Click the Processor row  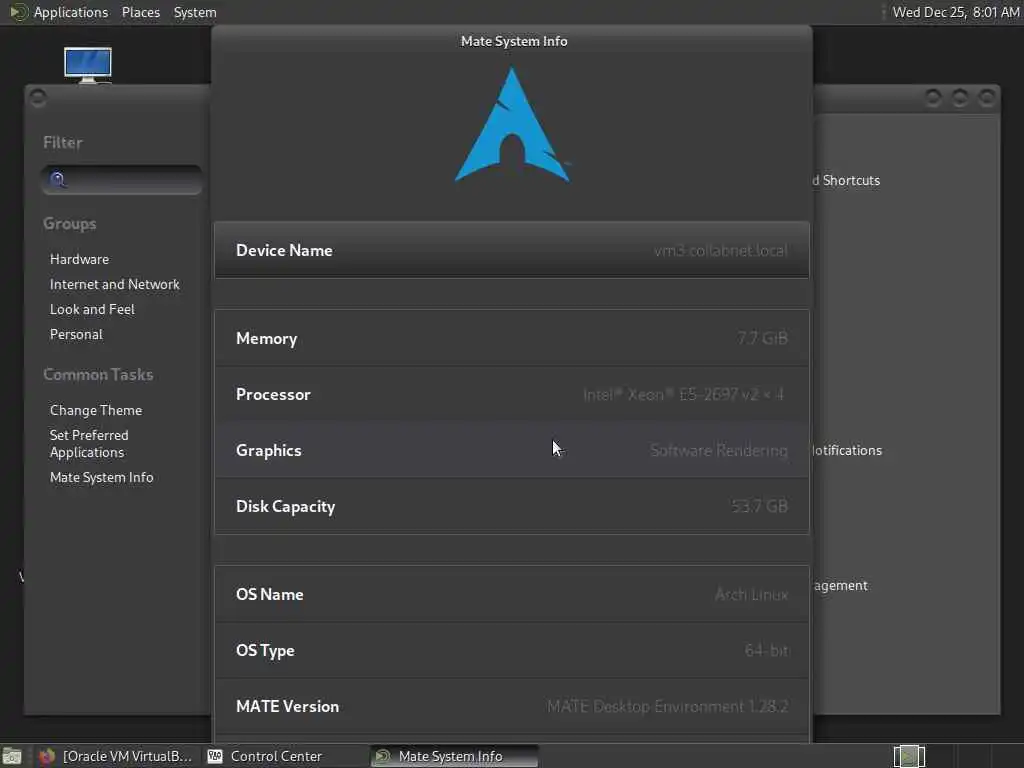point(512,394)
